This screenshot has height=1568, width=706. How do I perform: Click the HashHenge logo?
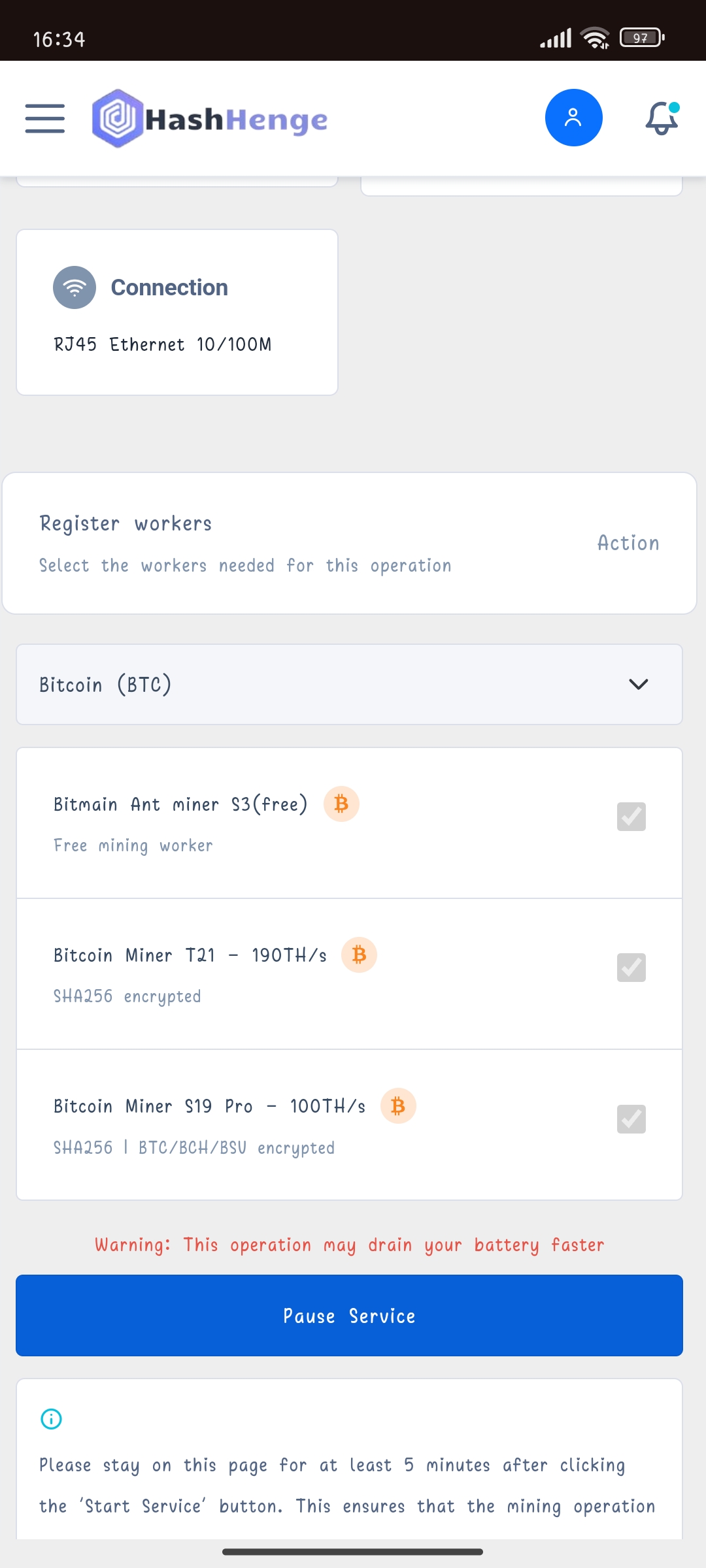(x=209, y=119)
